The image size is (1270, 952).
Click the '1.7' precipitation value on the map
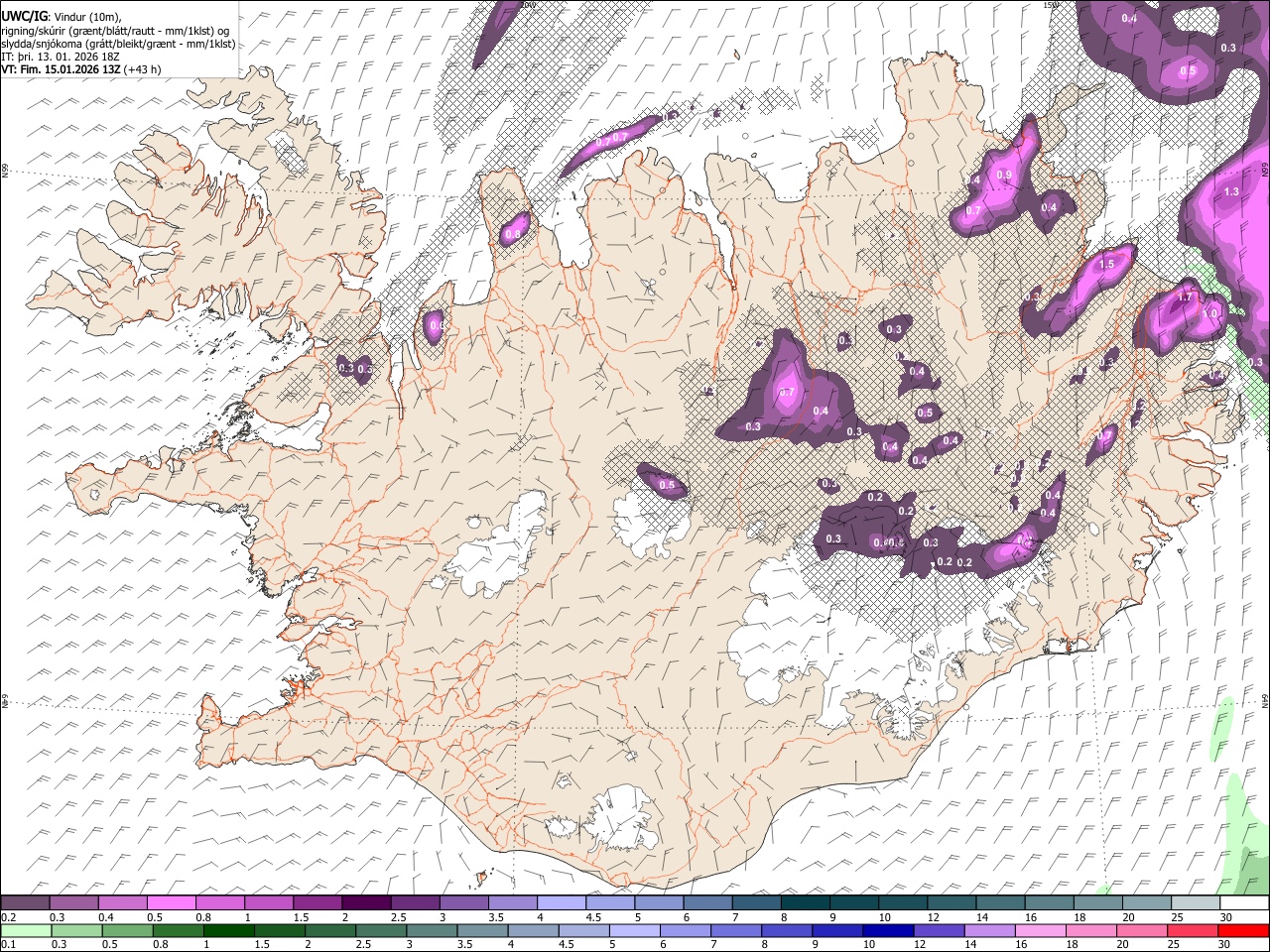click(1184, 297)
